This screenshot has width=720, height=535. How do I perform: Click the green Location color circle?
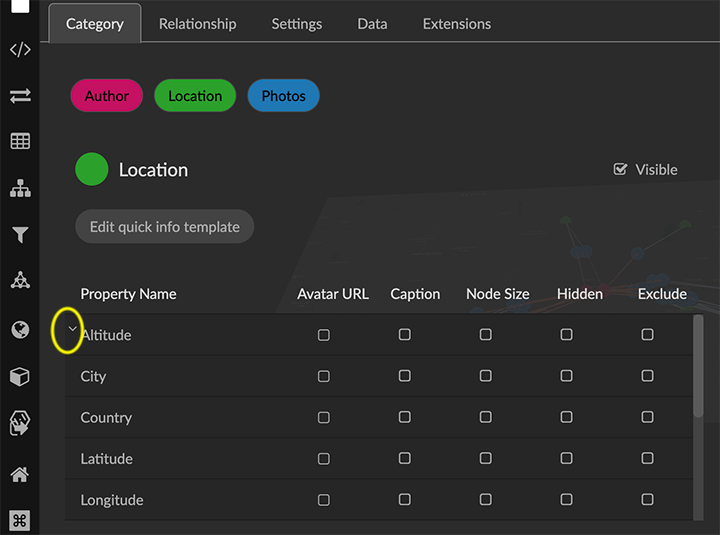click(92, 170)
